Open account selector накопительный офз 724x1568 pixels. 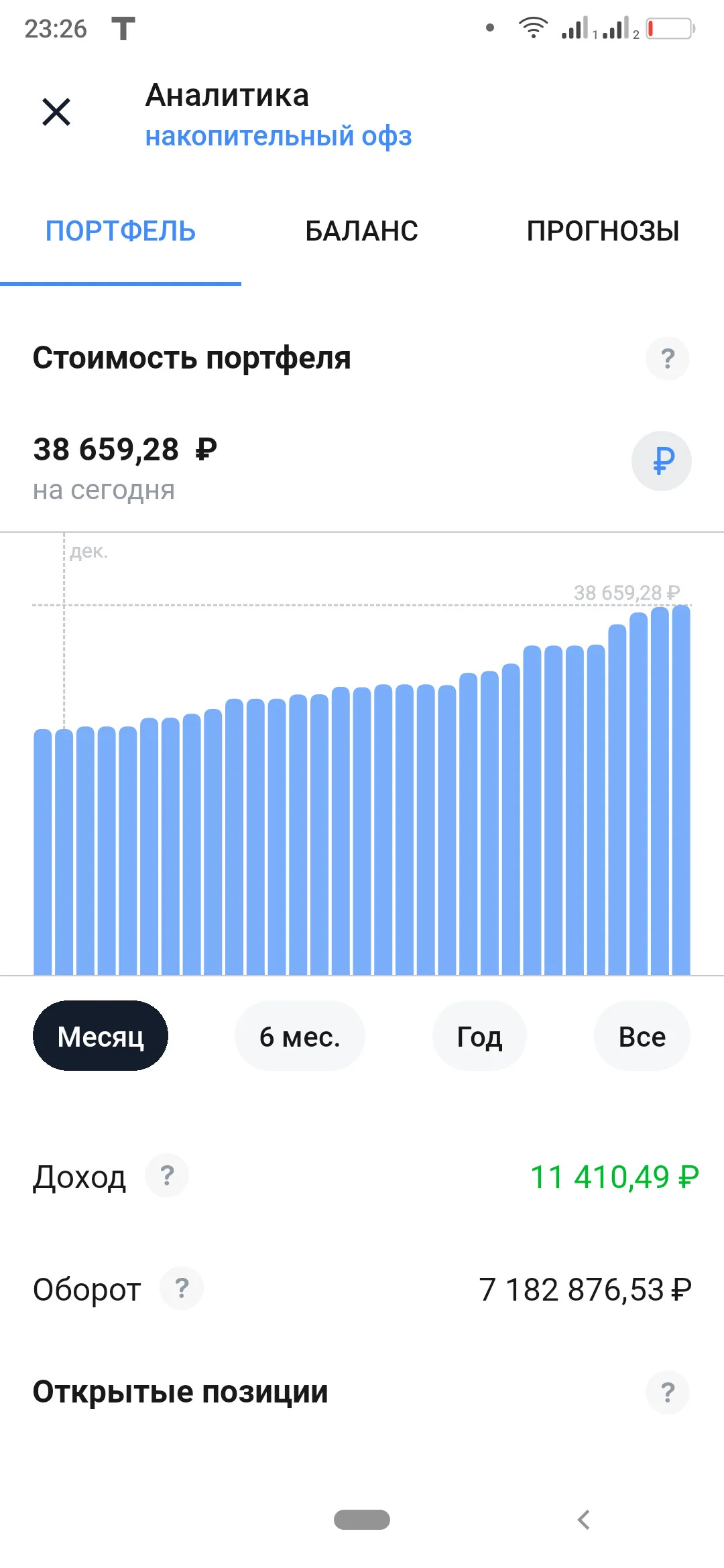point(278,136)
